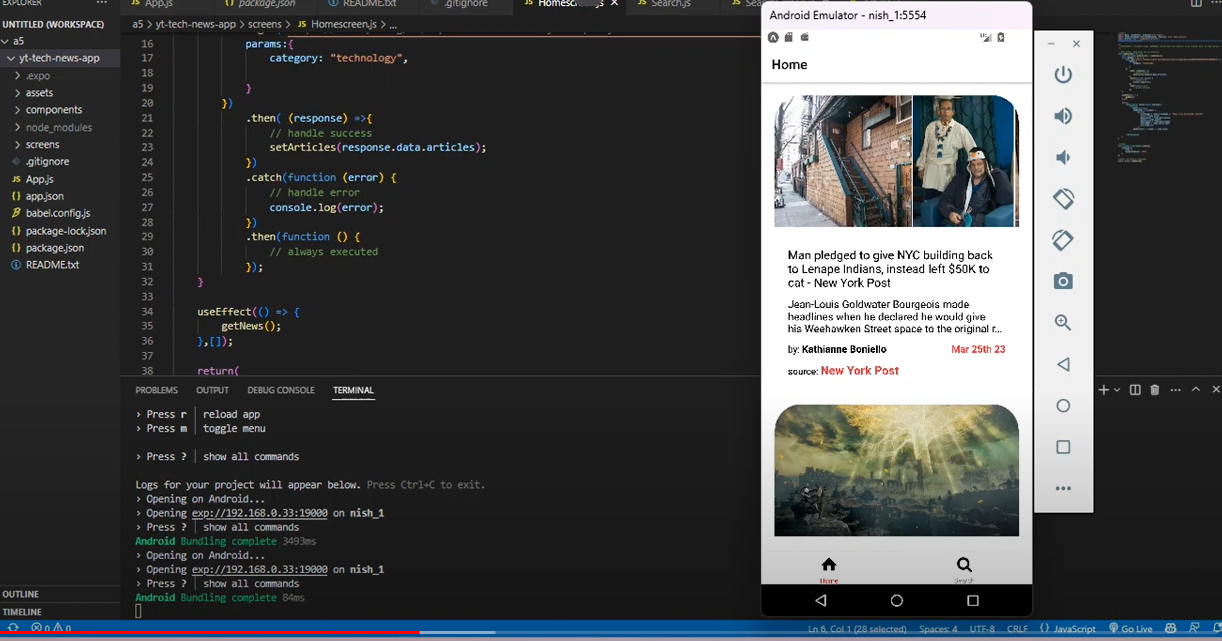
Task: Tap the New York Post source link
Action: pos(859,371)
